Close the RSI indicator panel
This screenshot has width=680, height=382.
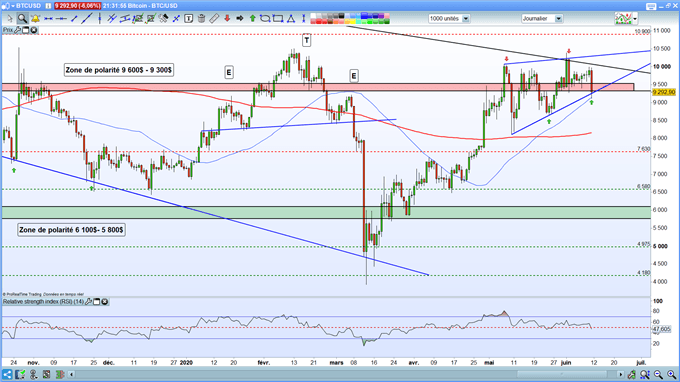point(105,301)
